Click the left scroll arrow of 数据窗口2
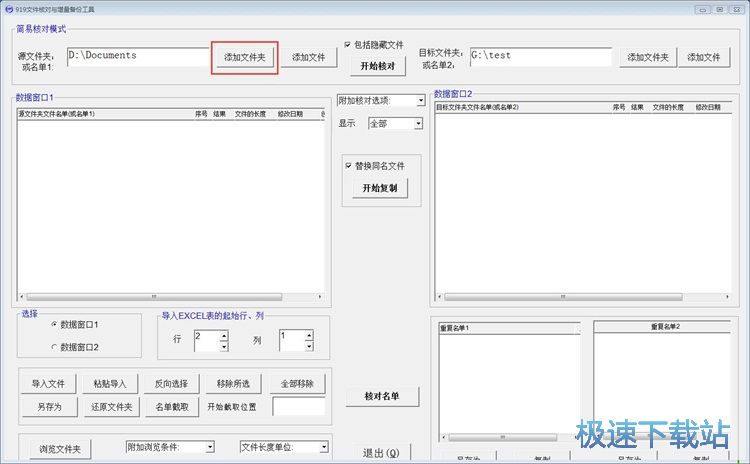 pos(440,297)
